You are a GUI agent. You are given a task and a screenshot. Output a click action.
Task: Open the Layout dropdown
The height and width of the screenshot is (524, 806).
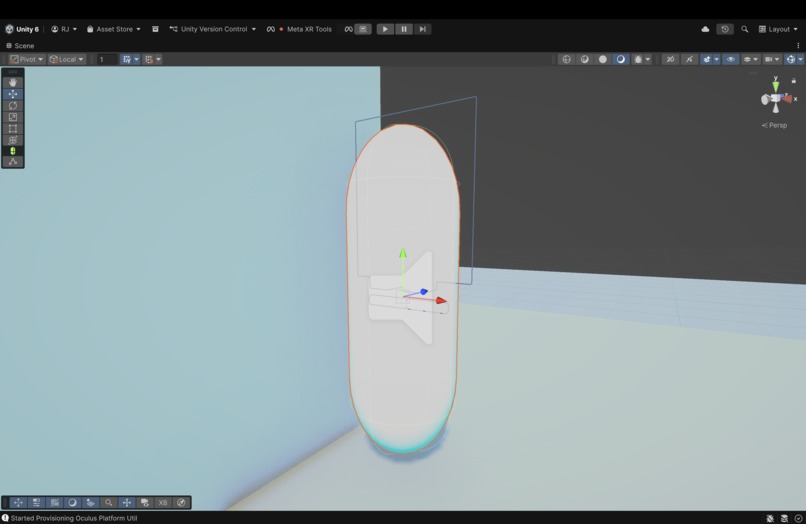coord(778,29)
